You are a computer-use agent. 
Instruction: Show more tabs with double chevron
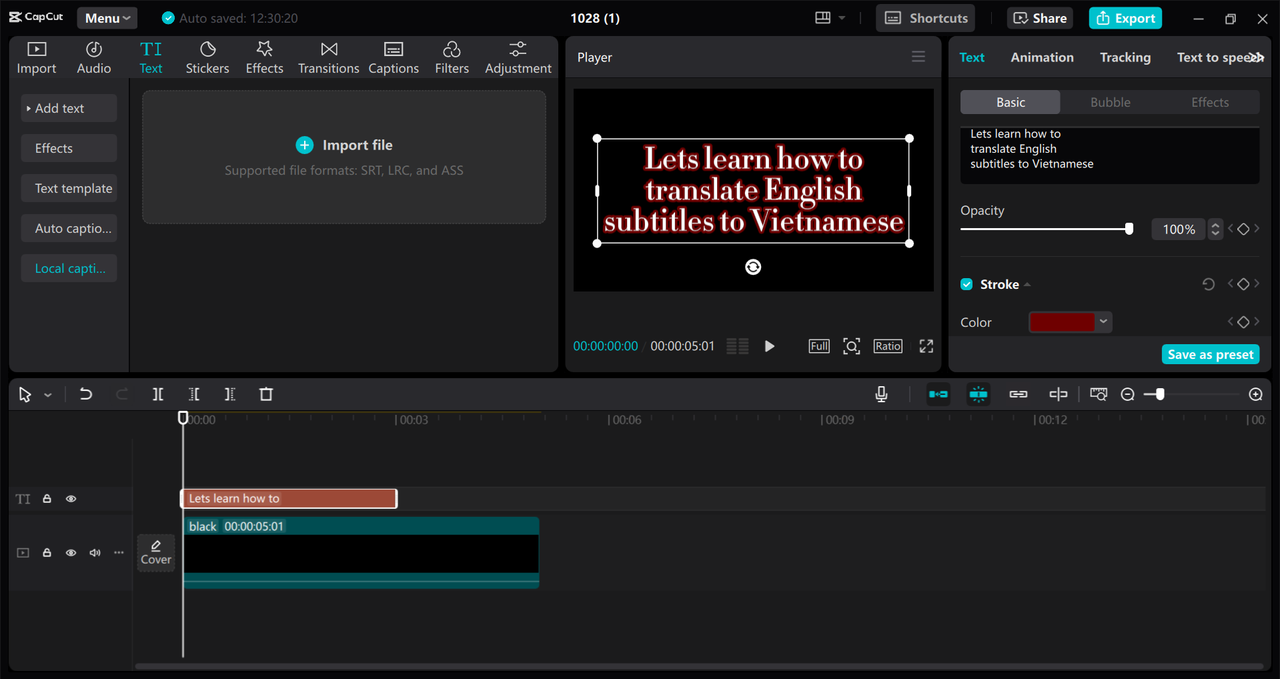pyautogui.click(x=1256, y=57)
